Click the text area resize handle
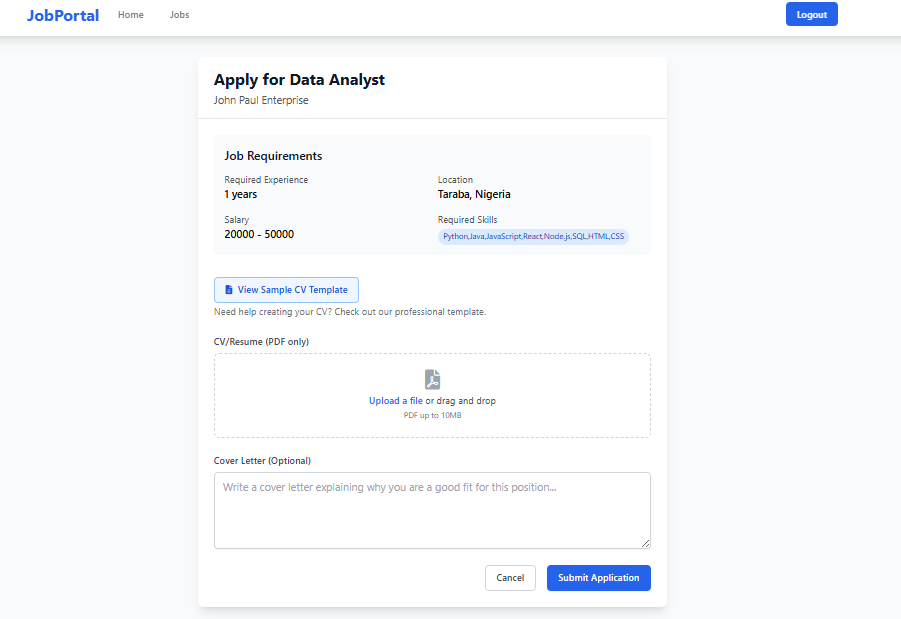 645,543
